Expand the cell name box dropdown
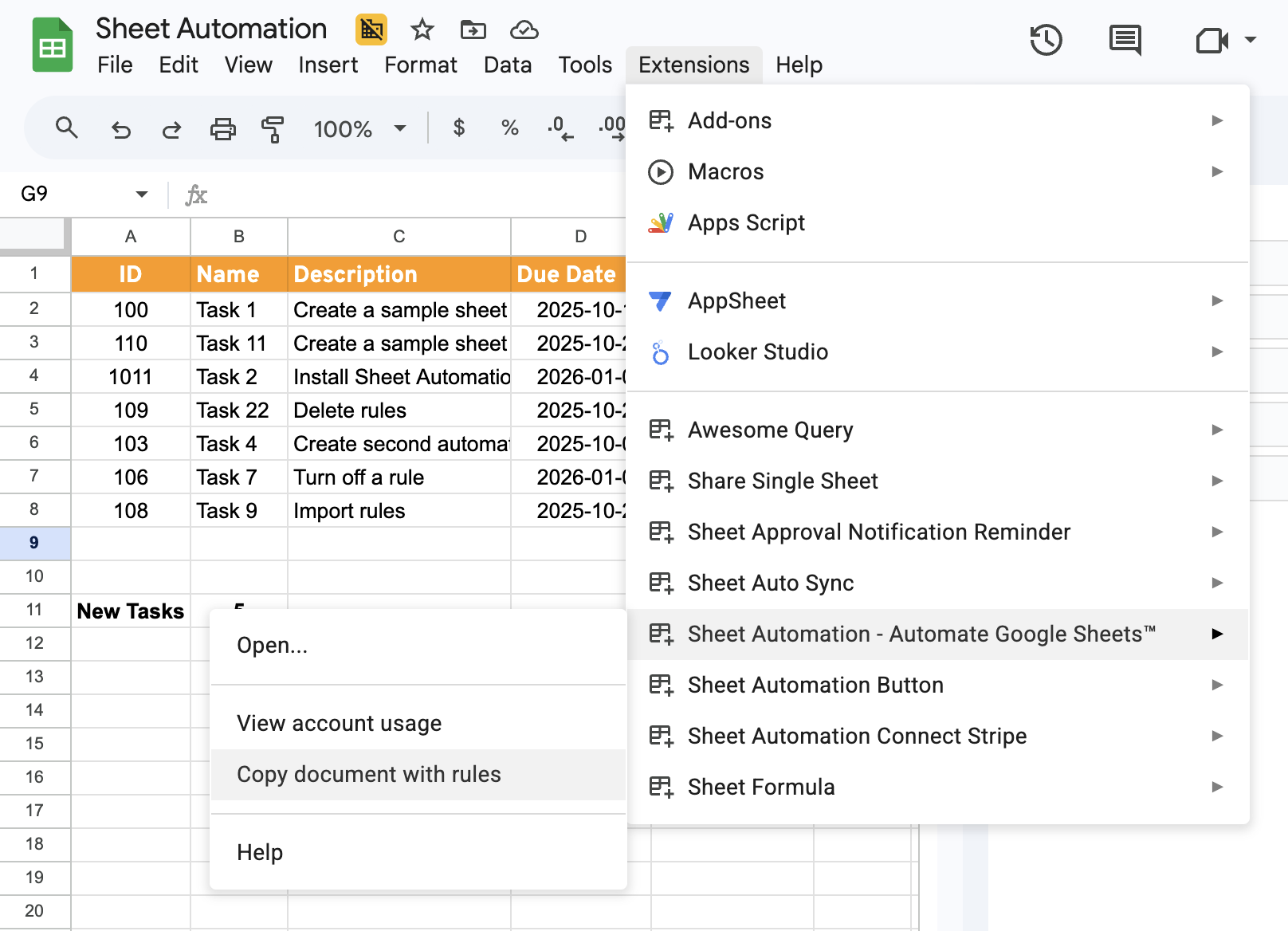Viewport: 1288px width, 931px height. tap(142, 194)
